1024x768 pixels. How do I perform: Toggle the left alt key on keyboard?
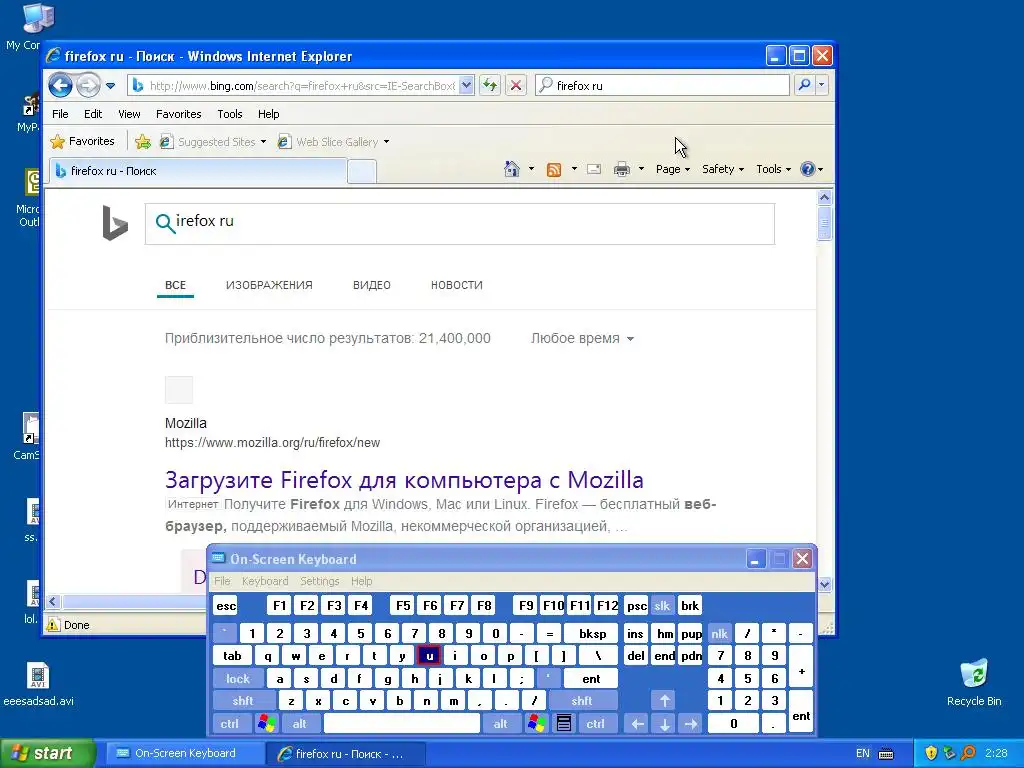pos(299,724)
